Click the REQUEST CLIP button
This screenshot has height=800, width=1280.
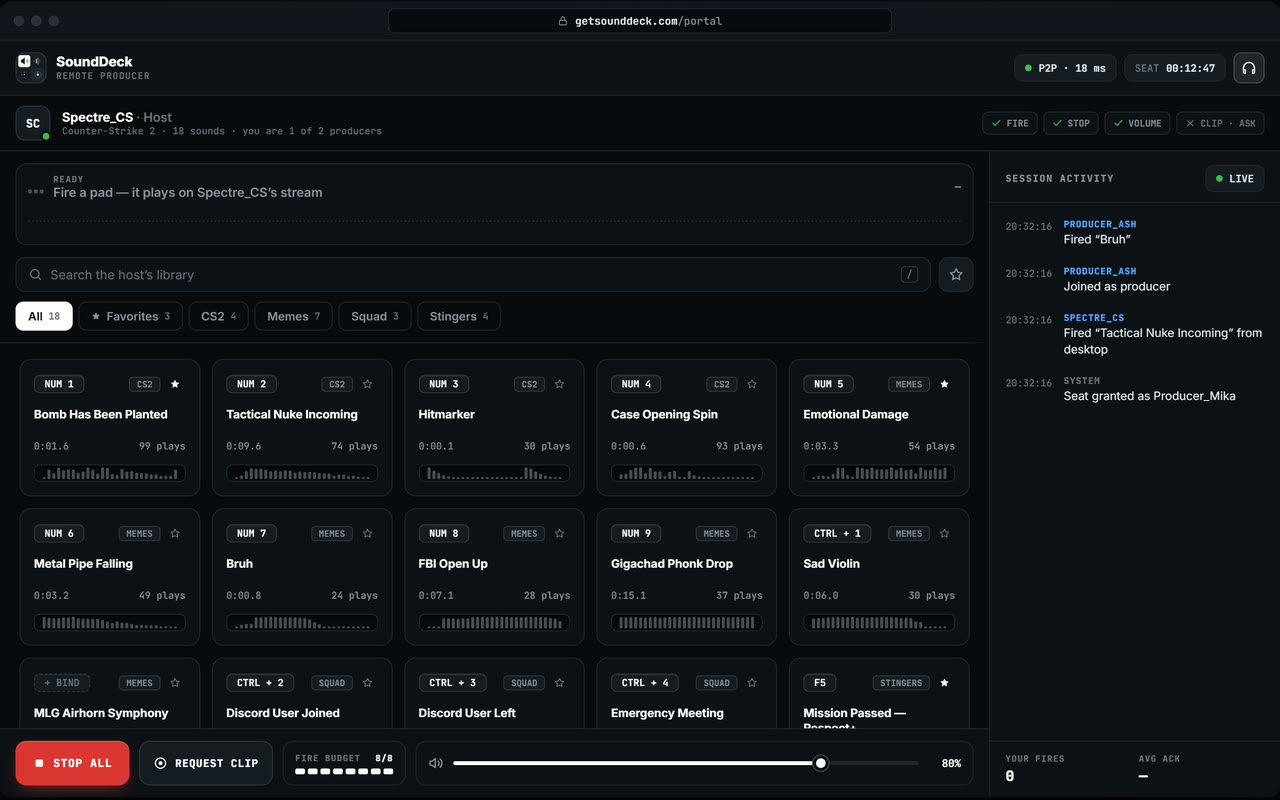click(206, 763)
